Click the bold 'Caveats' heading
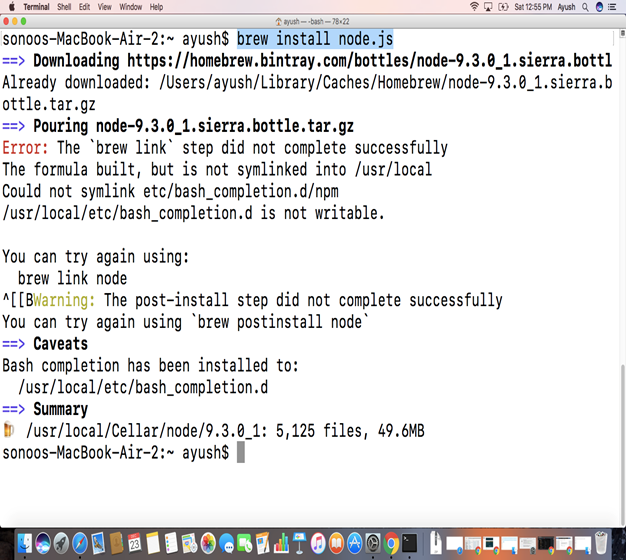Screen dimensions: 626x560 click(60, 344)
